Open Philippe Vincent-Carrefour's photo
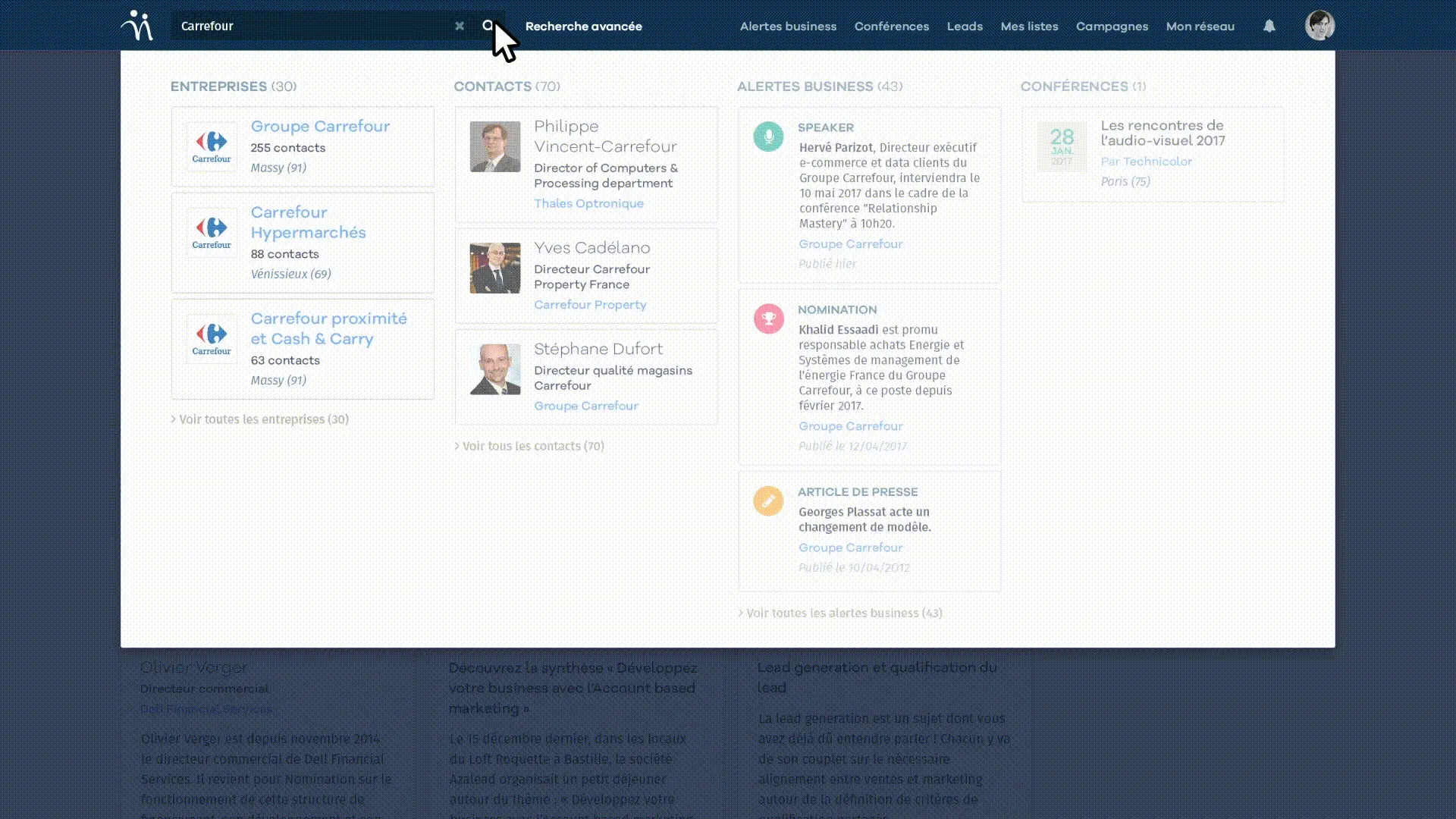Viewport: 1456px width, 819px height. click(x=495, y=146)
